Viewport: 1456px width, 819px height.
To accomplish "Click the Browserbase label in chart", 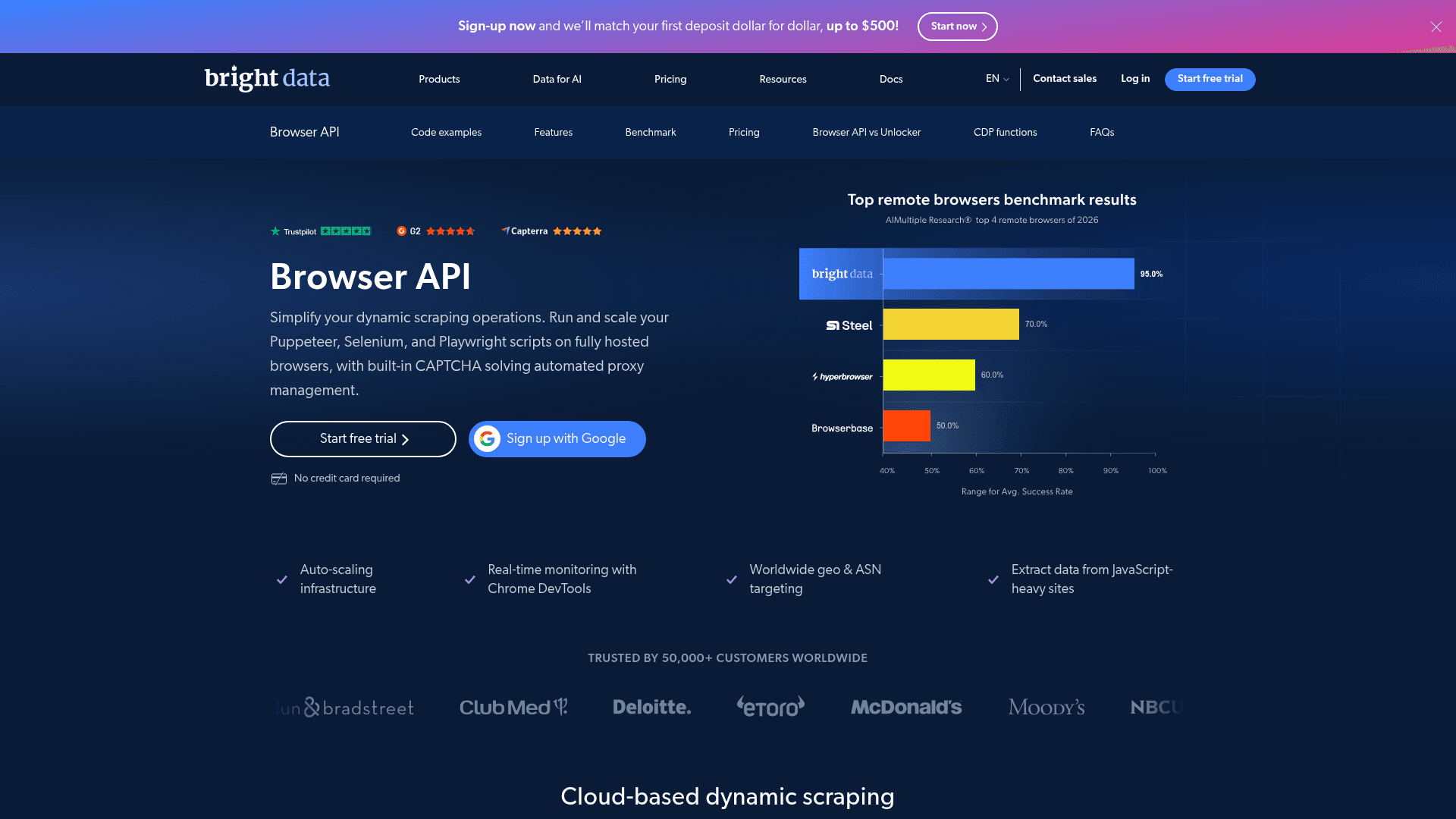I will 843,428.
